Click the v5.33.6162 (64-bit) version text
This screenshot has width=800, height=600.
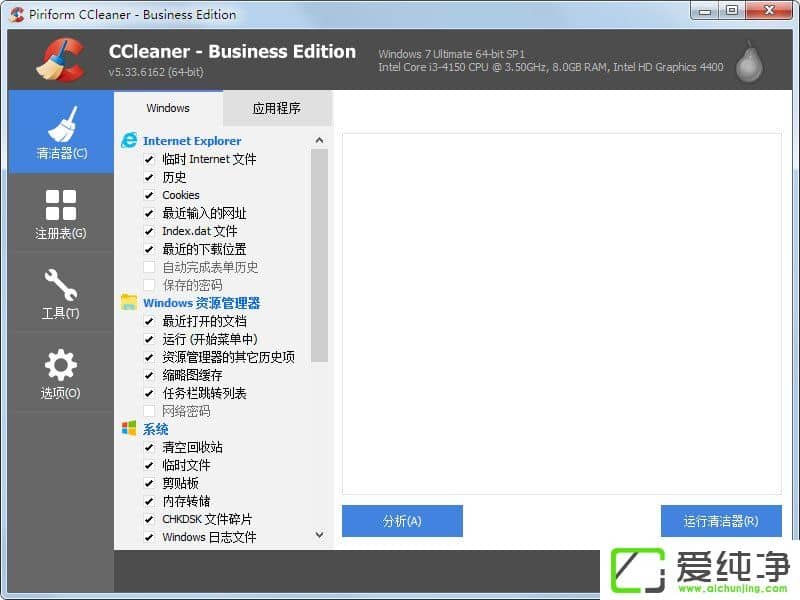click(x=156, y=72)
